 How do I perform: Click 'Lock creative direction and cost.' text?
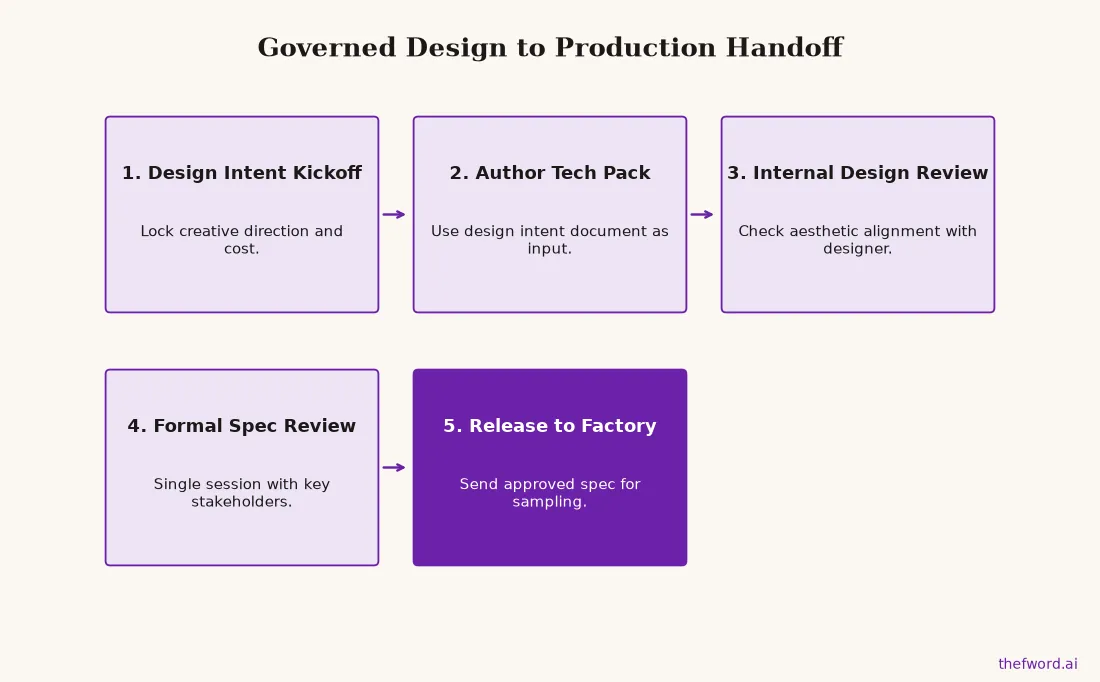click(x=242, y=240)
